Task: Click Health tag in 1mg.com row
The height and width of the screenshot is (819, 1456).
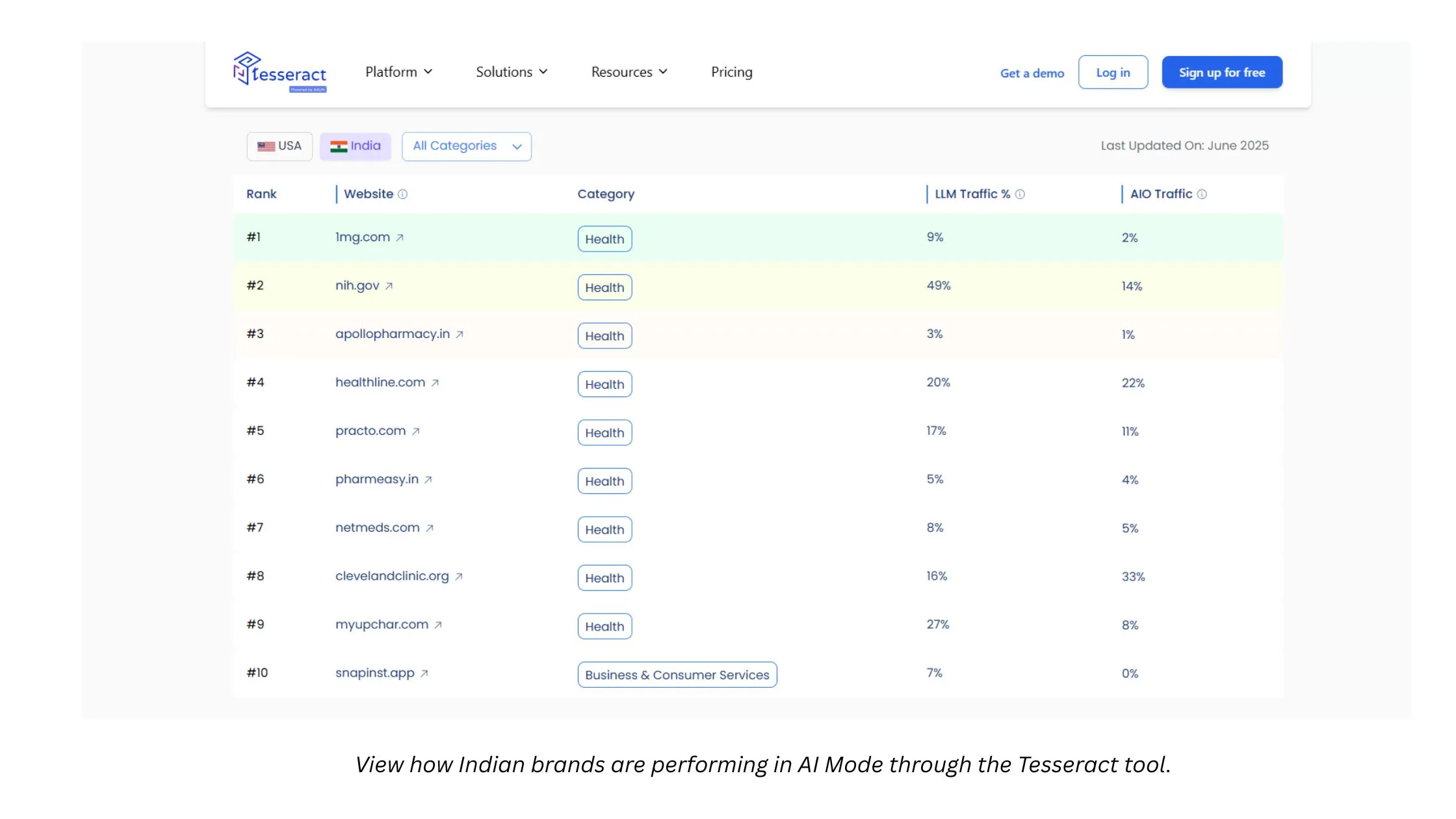Action: (604, 239)
